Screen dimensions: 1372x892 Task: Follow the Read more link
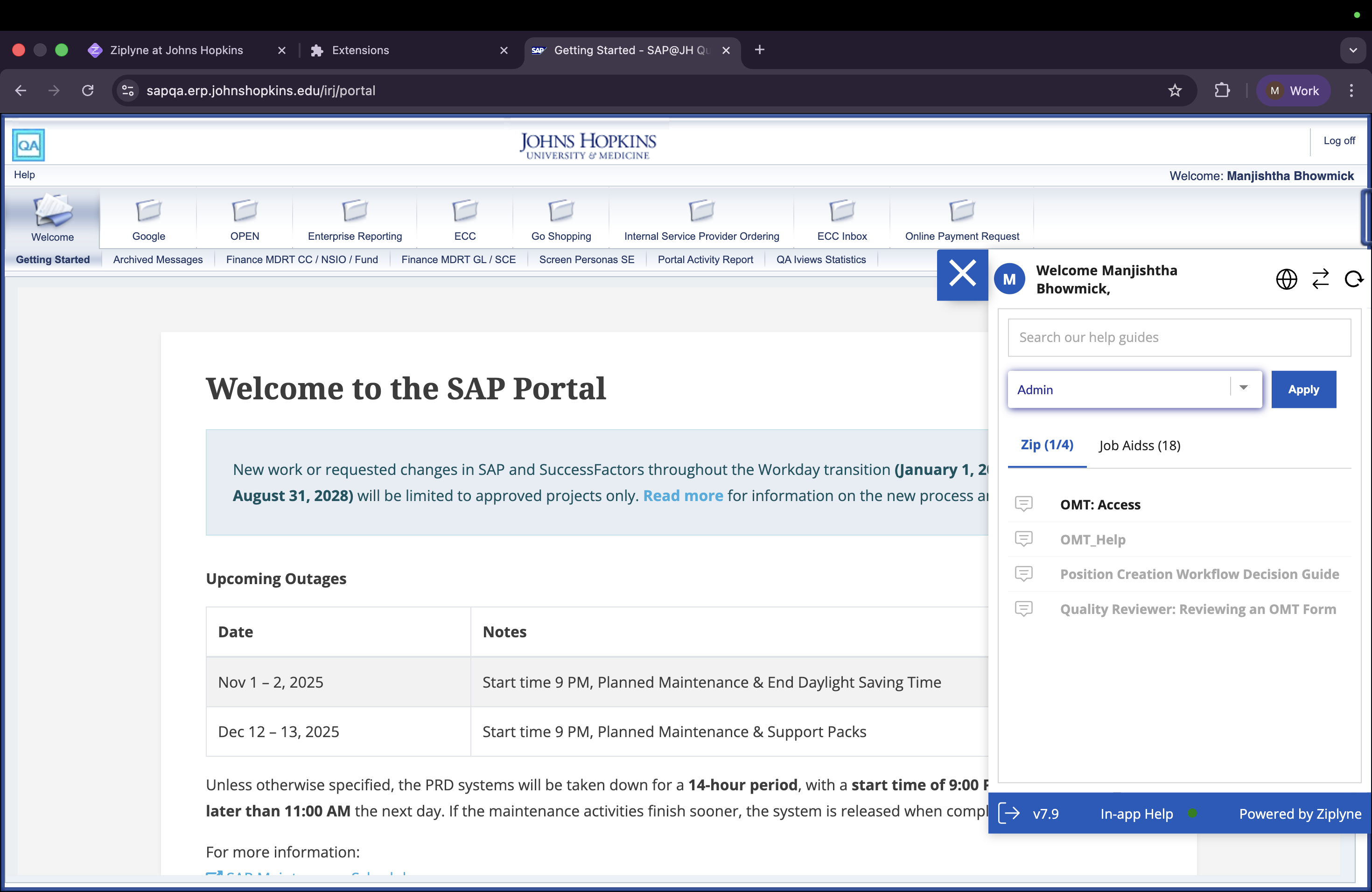tap(683, 495)
